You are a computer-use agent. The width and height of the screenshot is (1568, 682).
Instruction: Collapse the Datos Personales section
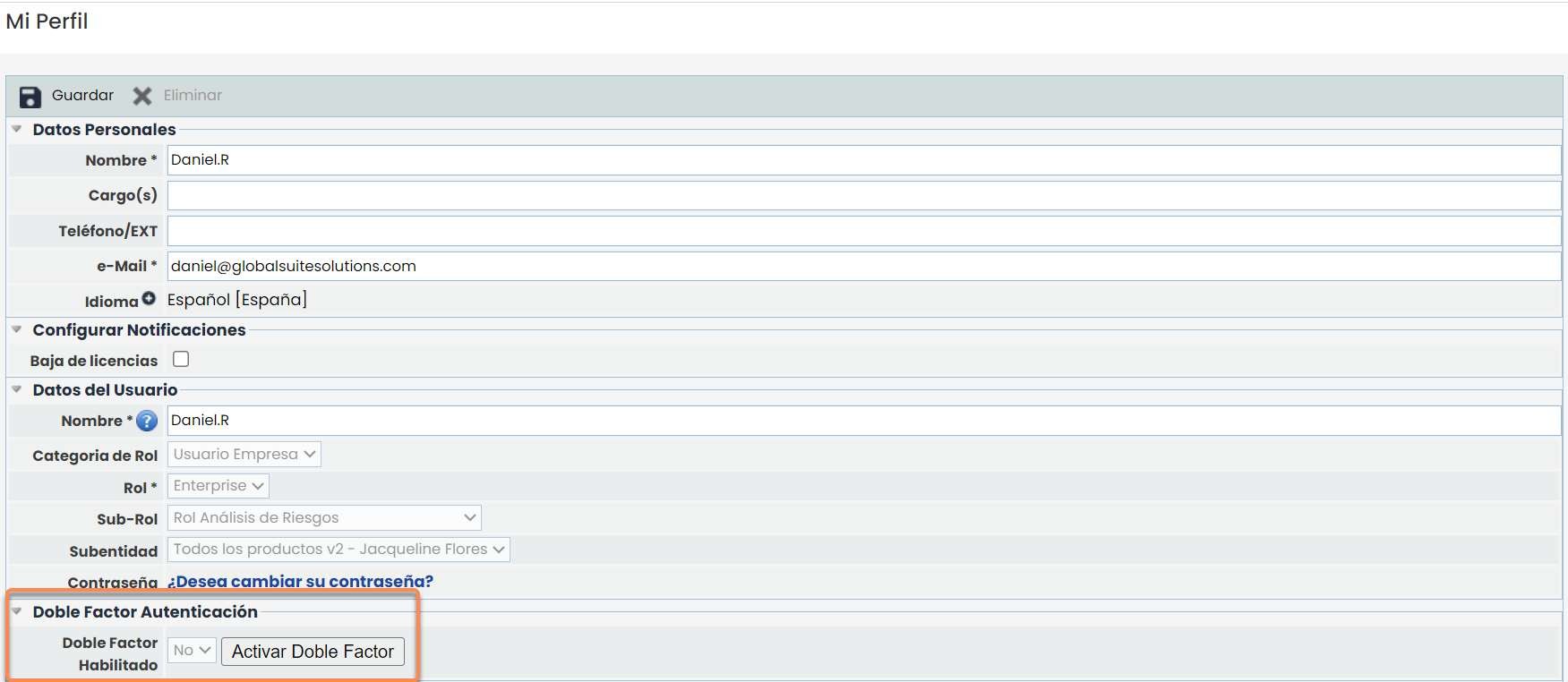[x=17, y=130]
